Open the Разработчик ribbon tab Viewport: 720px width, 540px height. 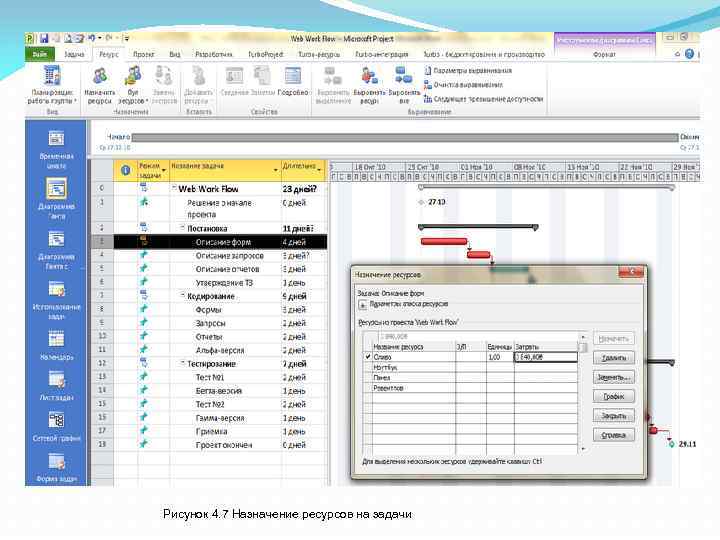coord(214,54)
